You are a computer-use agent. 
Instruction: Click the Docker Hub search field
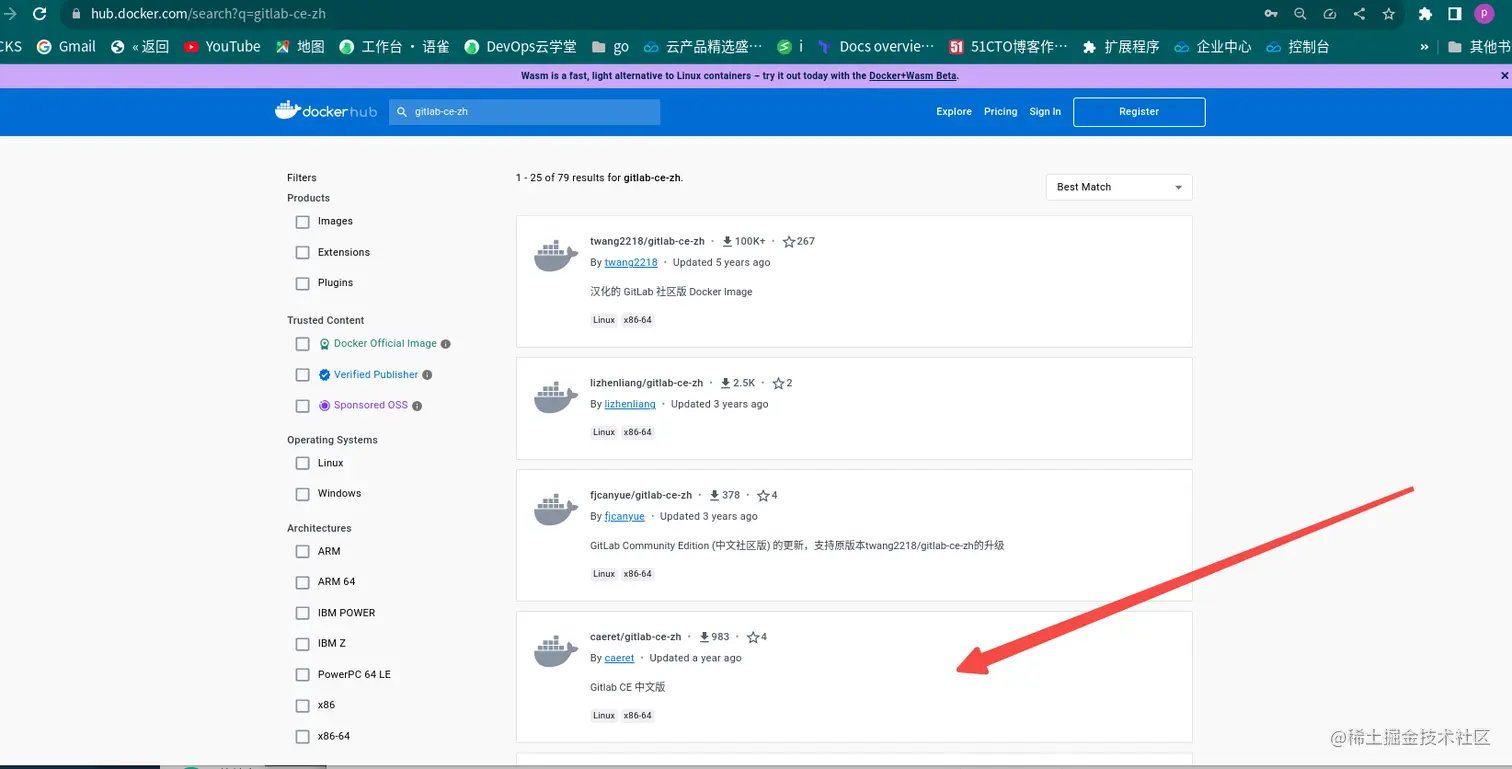tap(525, 112)
